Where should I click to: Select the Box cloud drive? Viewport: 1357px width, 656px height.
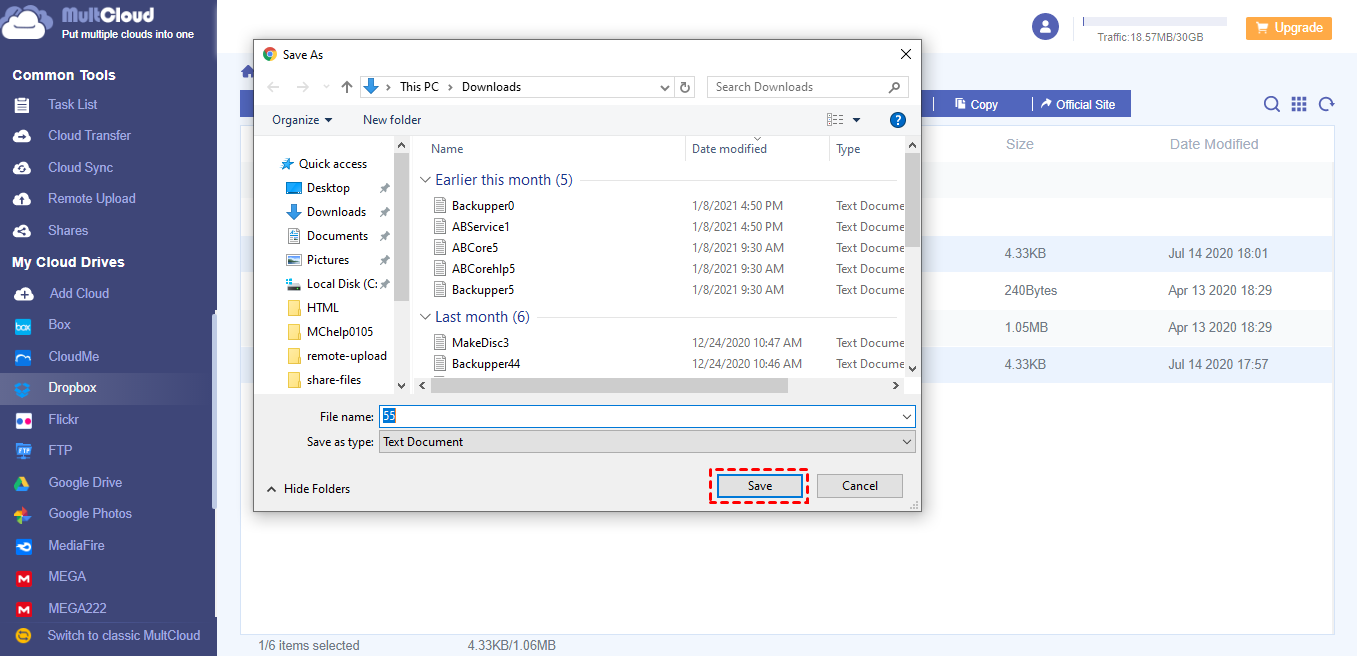[59, 324]
